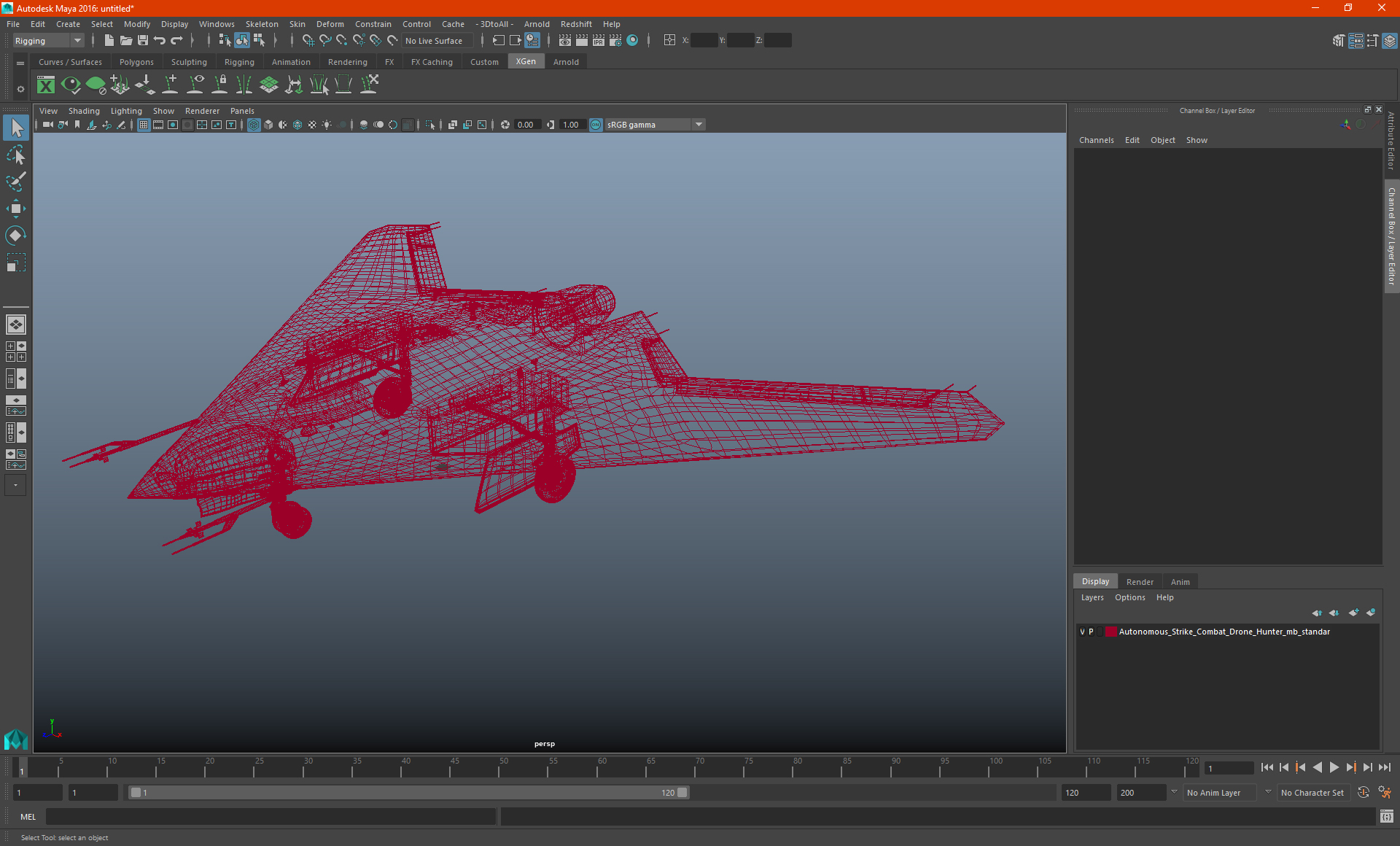
Task: Open the Skeleton menu
Action: (262, 24)
